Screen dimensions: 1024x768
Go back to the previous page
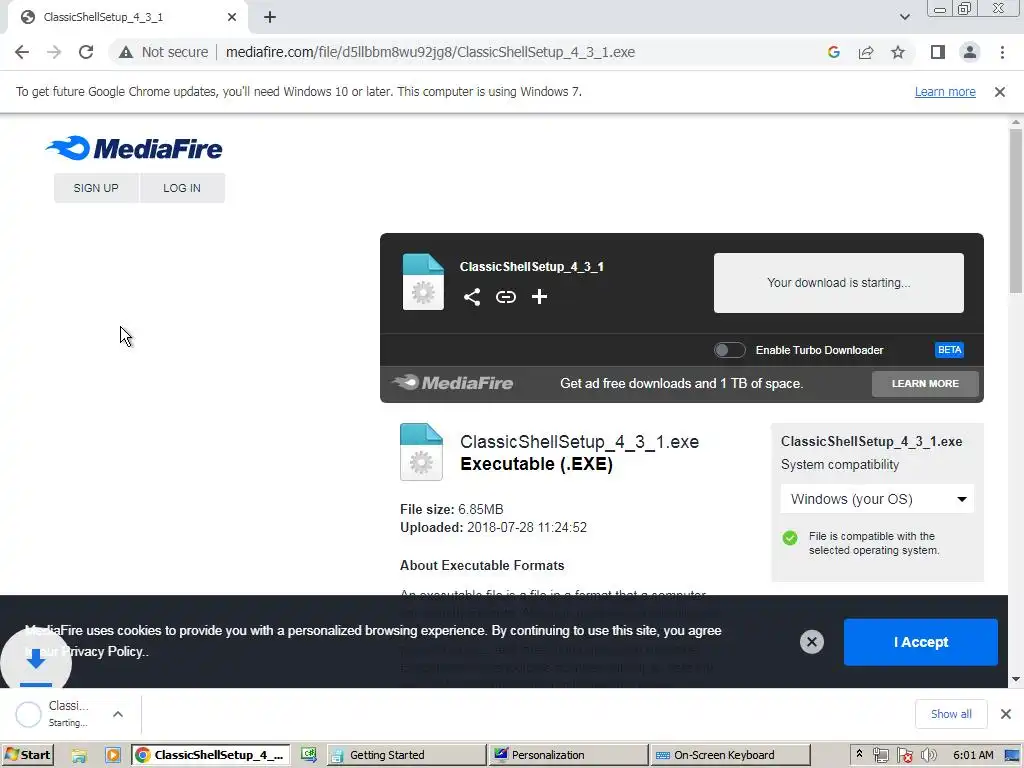point(22,52)
